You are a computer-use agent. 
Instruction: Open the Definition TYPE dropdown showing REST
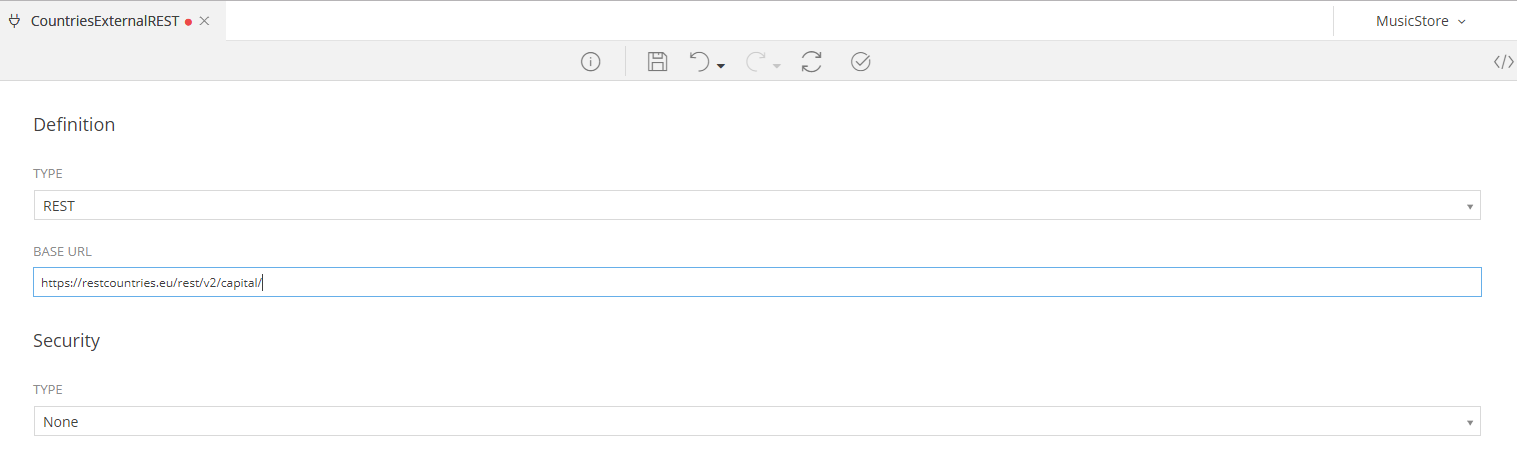tap(757, 206)
